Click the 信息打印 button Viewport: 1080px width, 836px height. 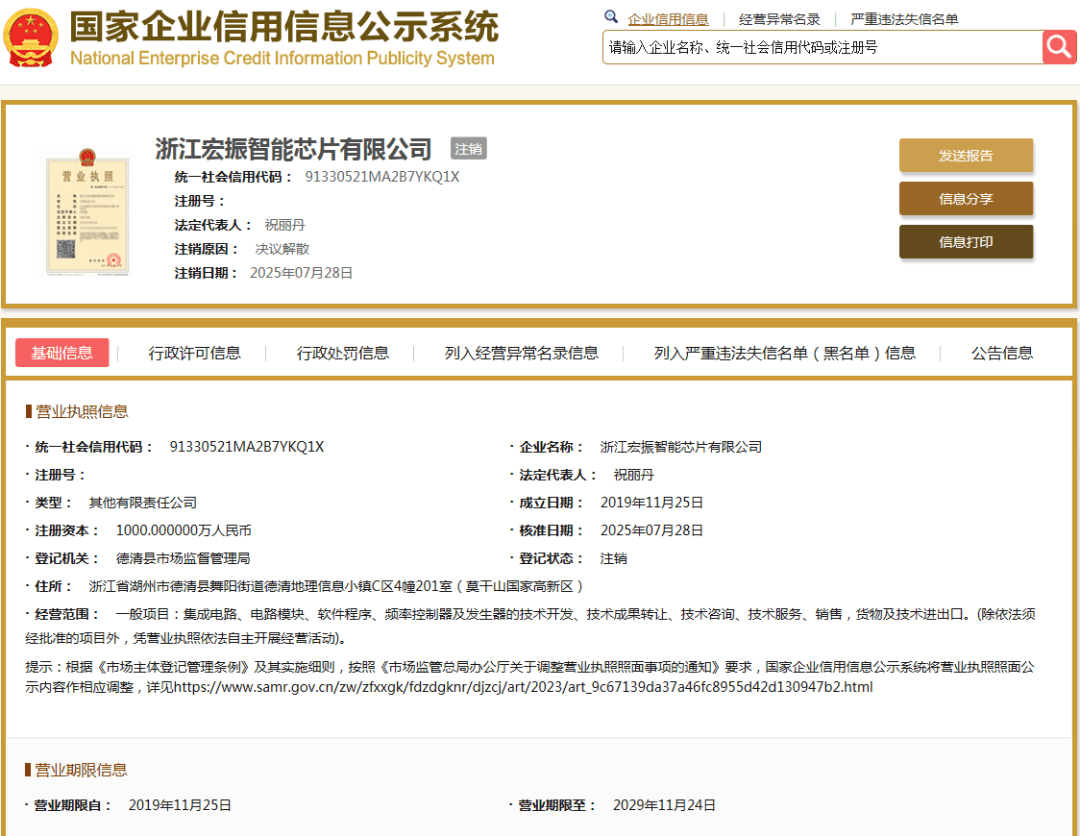click(x=966, y=241)
